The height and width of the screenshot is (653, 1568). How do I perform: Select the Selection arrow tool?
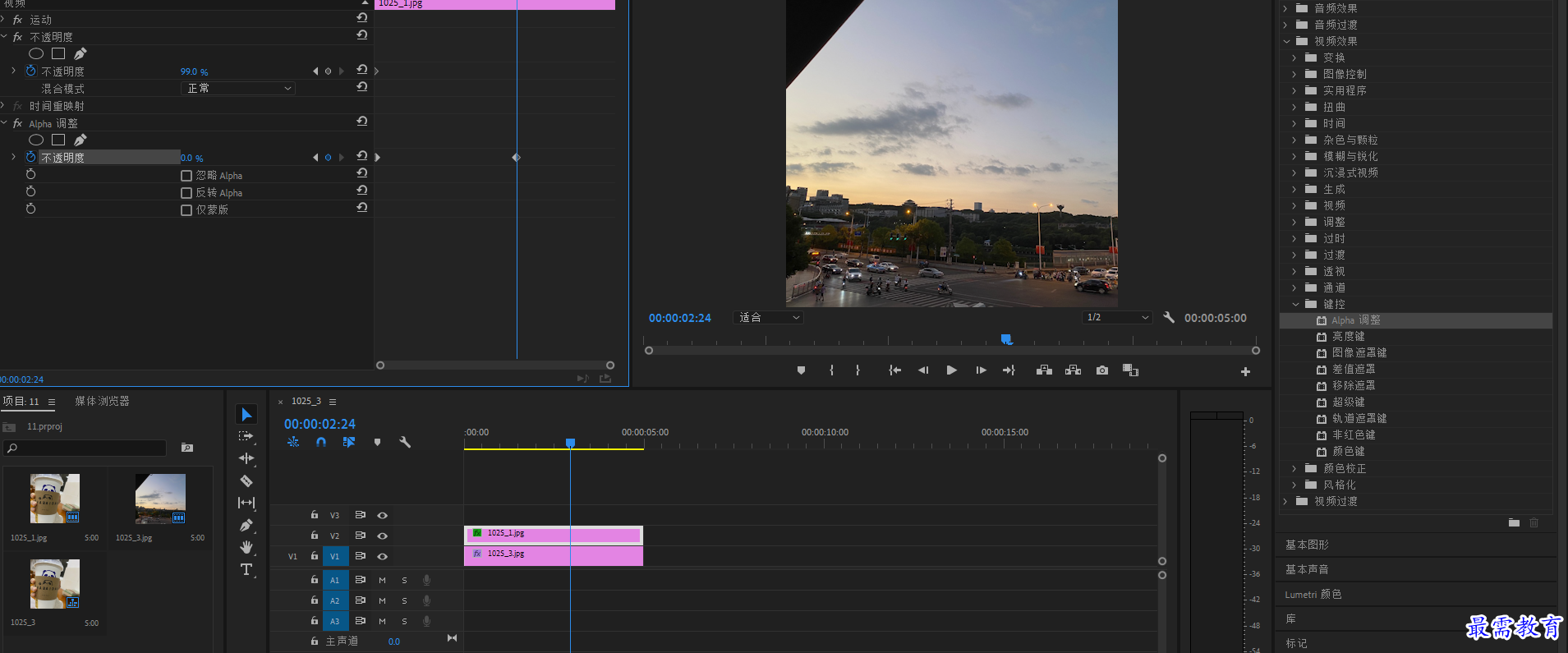[246, 414]
